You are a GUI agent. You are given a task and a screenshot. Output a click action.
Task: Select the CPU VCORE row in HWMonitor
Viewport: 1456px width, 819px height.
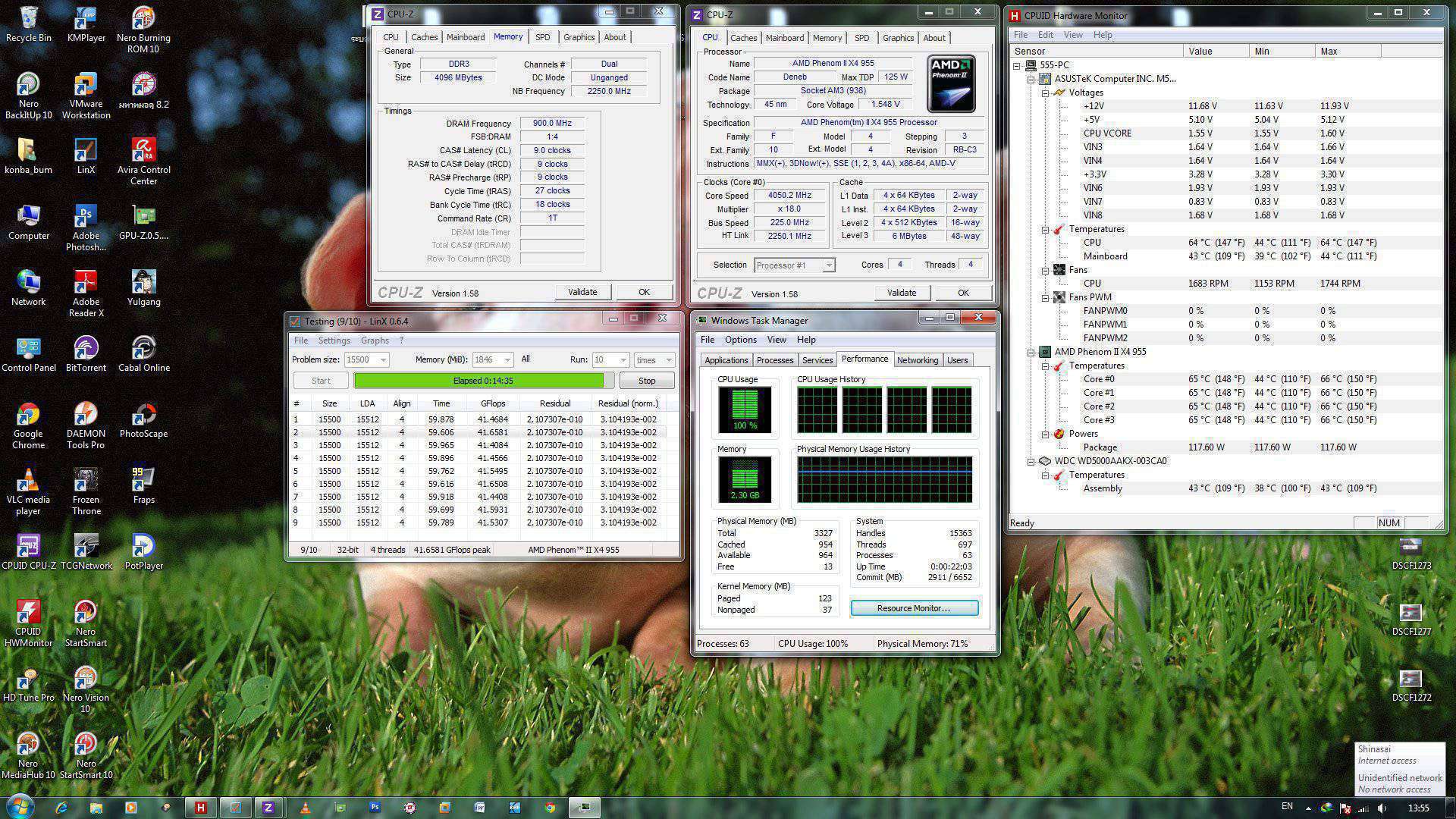(1225, 133)
